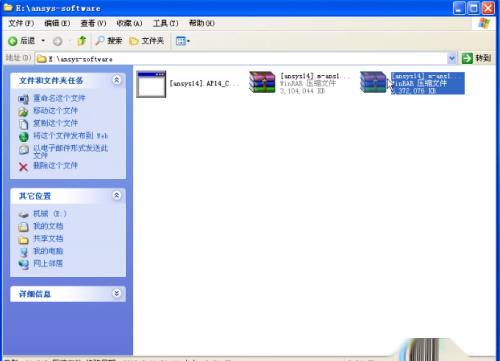Screen dimensions: 500x361
Task: Open 我的文档 in other places
Action: tap(48, 226)
